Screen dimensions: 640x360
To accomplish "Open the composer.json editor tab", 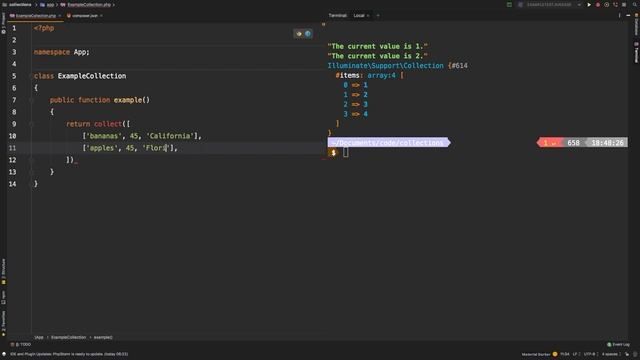I will point(84,16).
